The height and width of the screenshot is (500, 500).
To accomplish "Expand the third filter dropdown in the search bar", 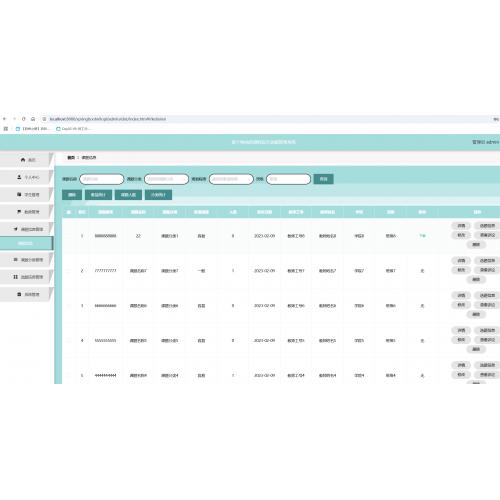I will [231, 179].
